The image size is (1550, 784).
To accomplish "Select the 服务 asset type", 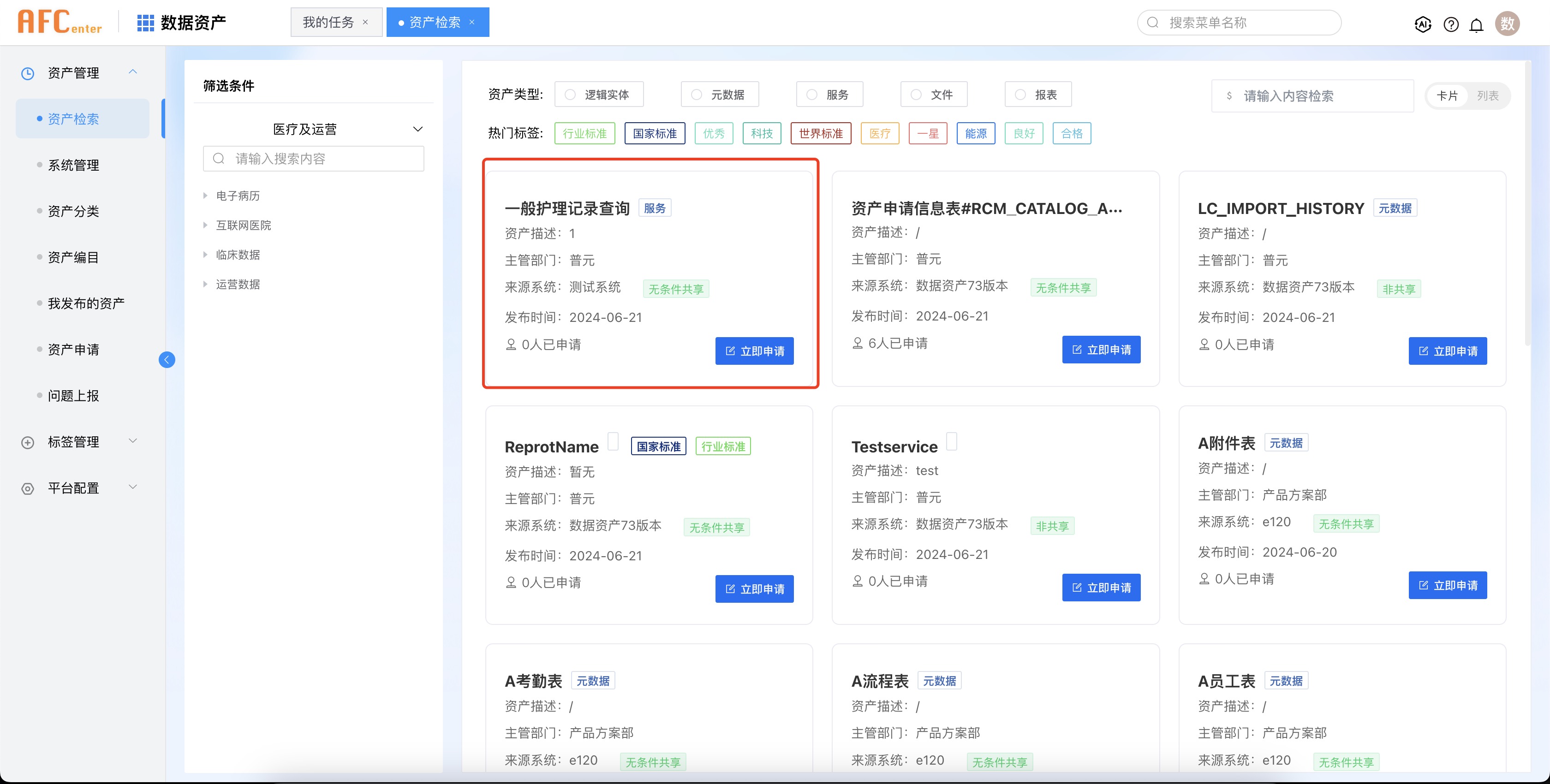I will [830, 95].
